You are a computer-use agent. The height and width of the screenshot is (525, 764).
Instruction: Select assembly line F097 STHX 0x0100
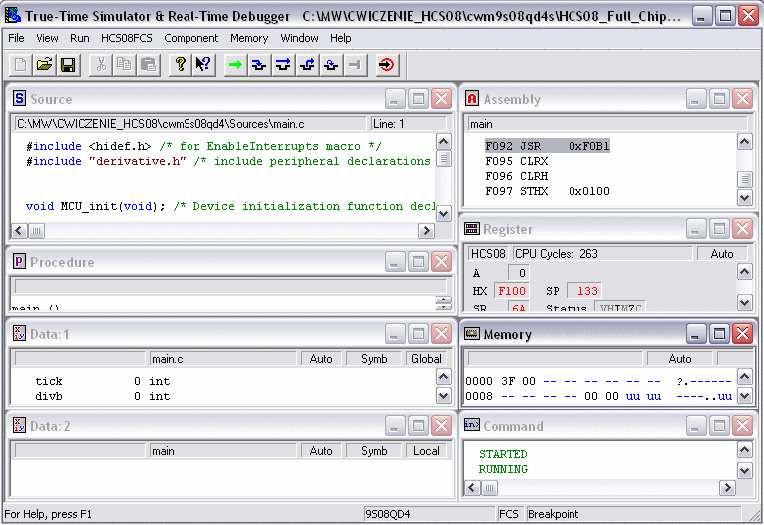[x=547, y=191]
